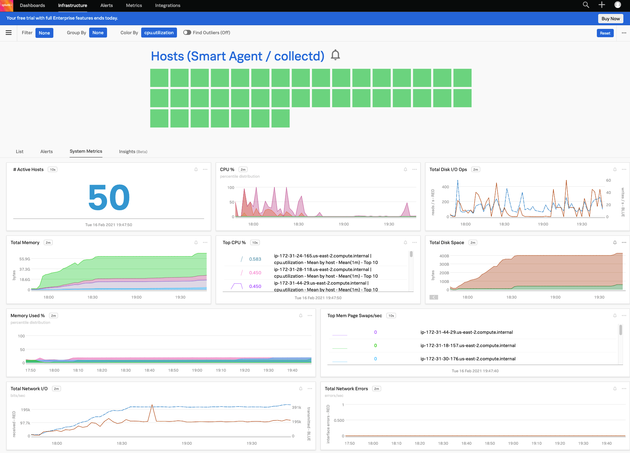
Task: Click bell icon on Top CPU % chart
Action: [405, 242]
